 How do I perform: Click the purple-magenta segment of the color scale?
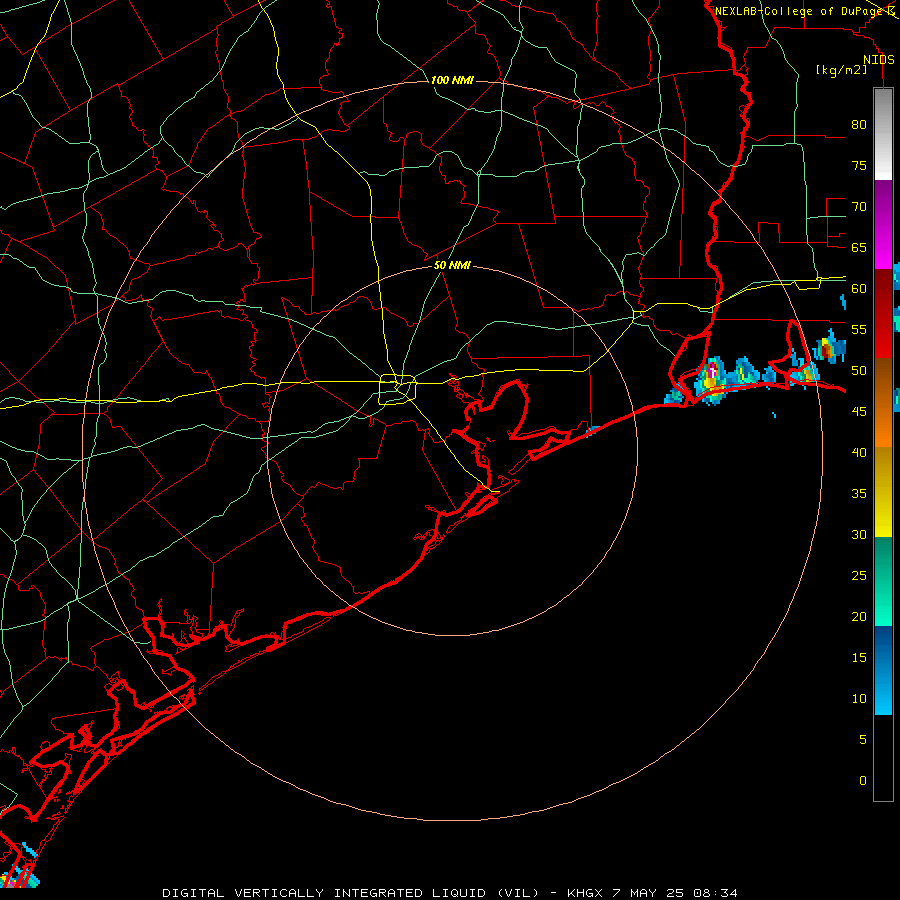click(x=883, y=224)
